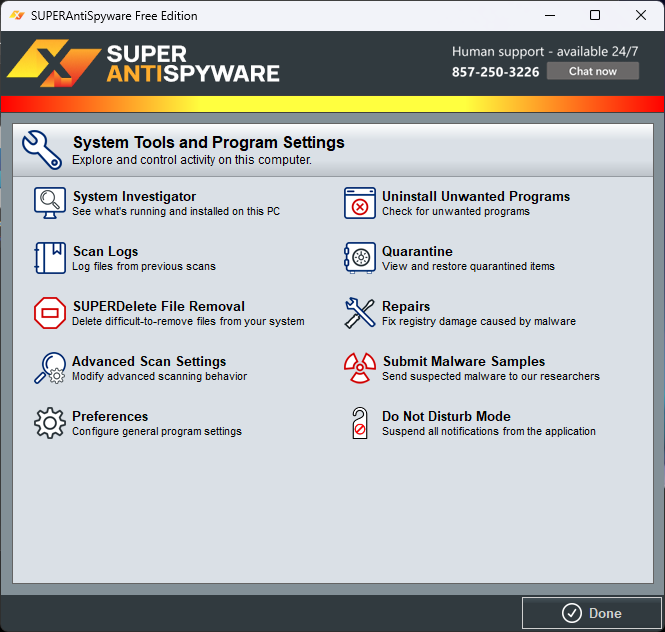This screenshot has width=665, height=632.
Task: Click the SUPERAntiSpyware title bar app icon
Action: tap(17, 16)
